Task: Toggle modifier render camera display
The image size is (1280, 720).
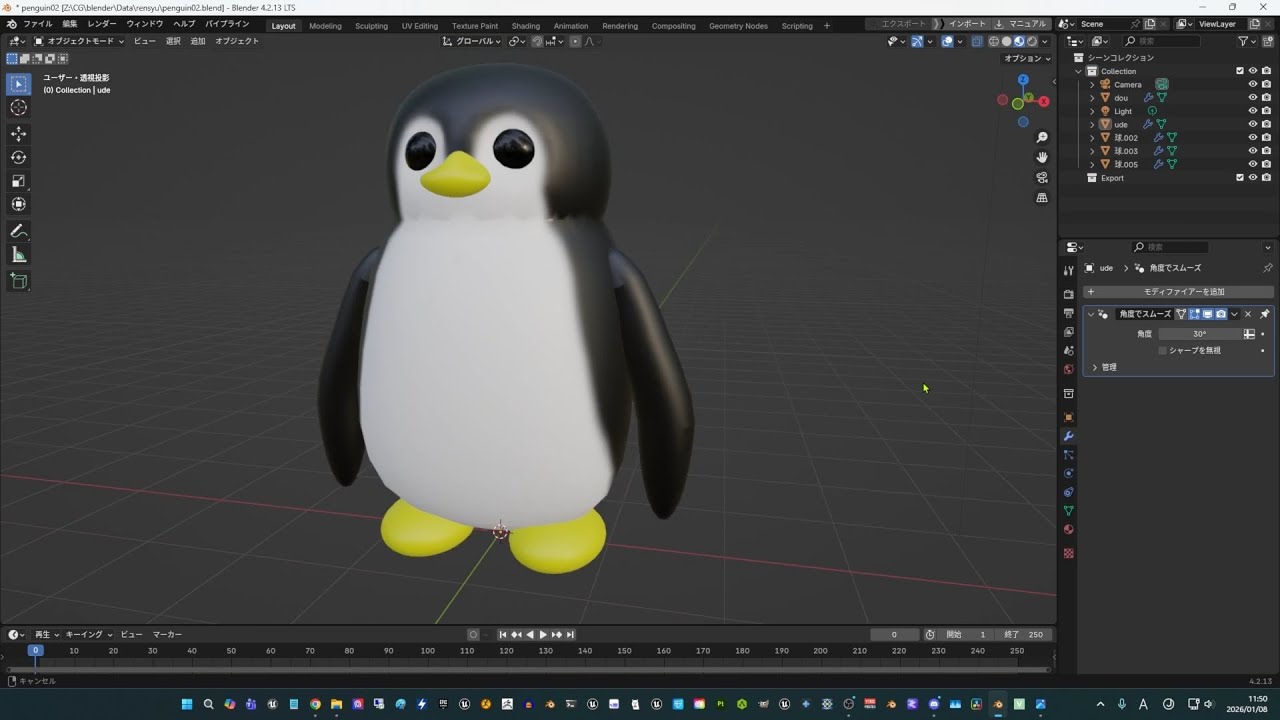Action: (1220, 314)
